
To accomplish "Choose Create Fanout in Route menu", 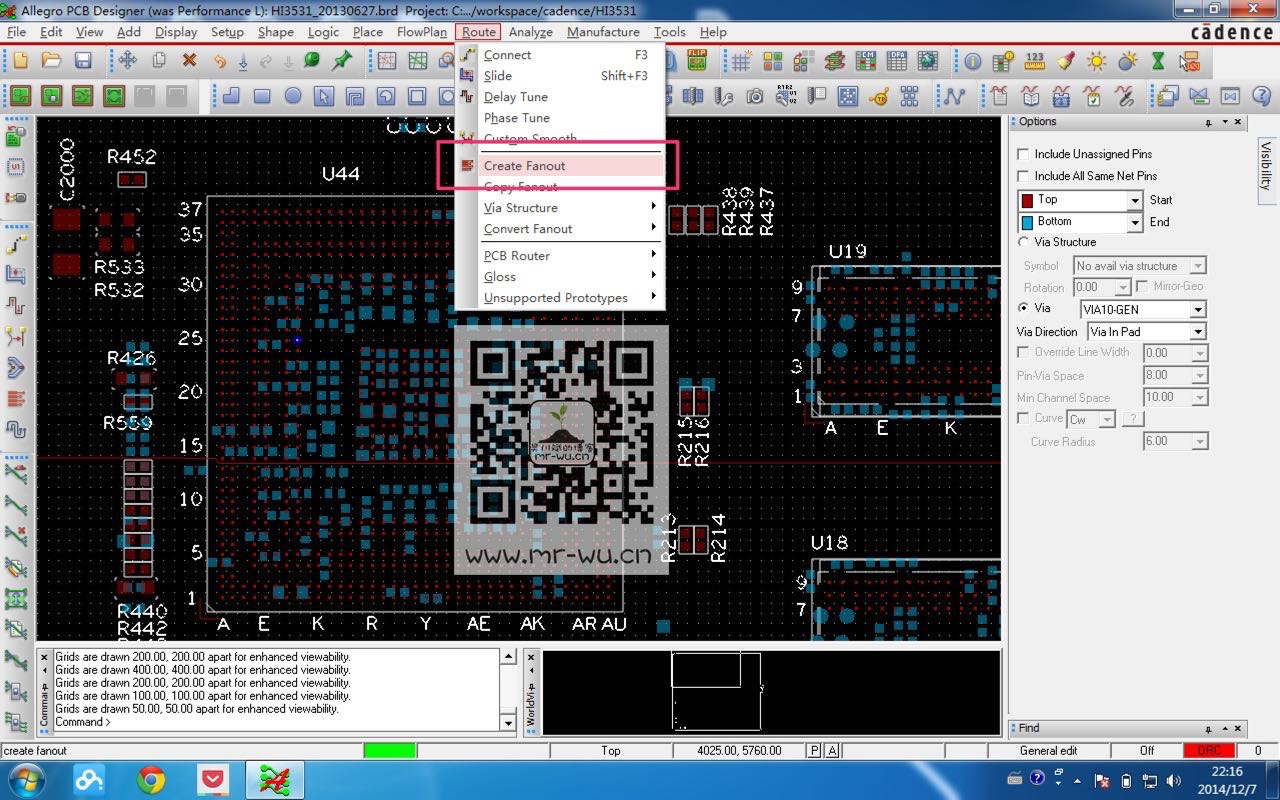I will tap(560, 166).
